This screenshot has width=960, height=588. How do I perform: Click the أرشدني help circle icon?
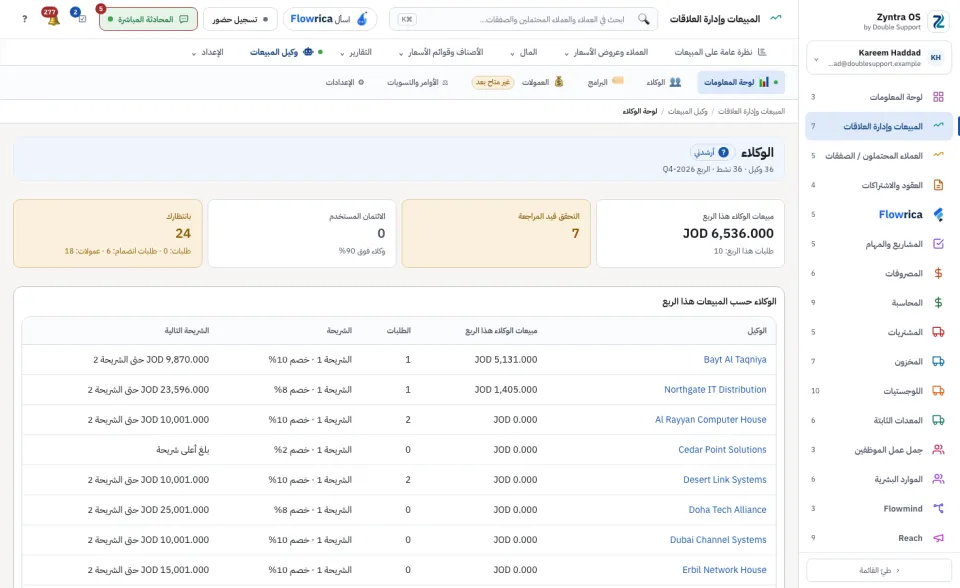pos(723,152)
